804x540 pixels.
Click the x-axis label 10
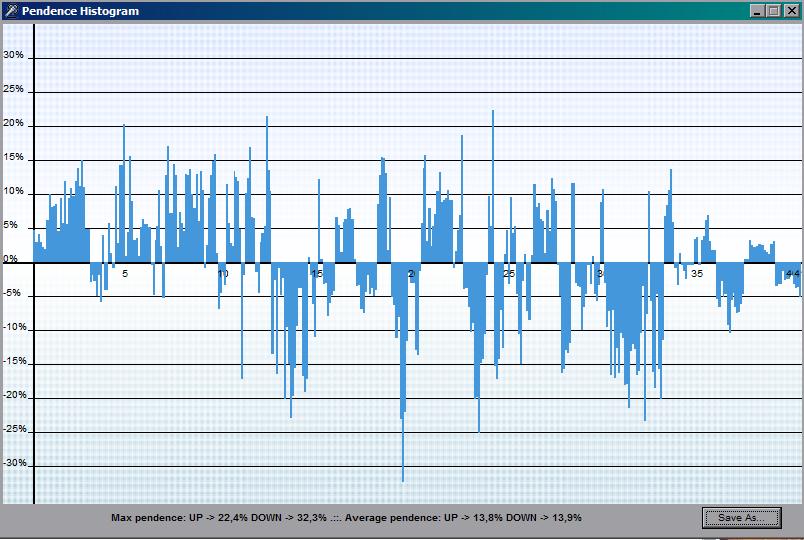pyautogui.click(x=222, y=273)
